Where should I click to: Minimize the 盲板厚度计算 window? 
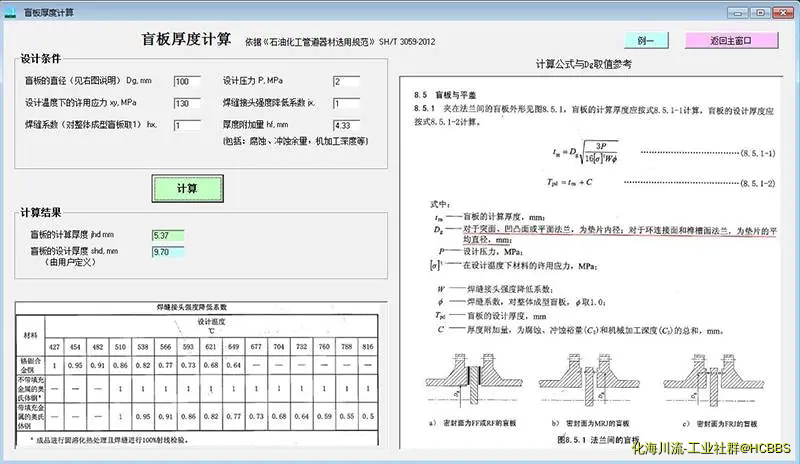pos(738,13)
